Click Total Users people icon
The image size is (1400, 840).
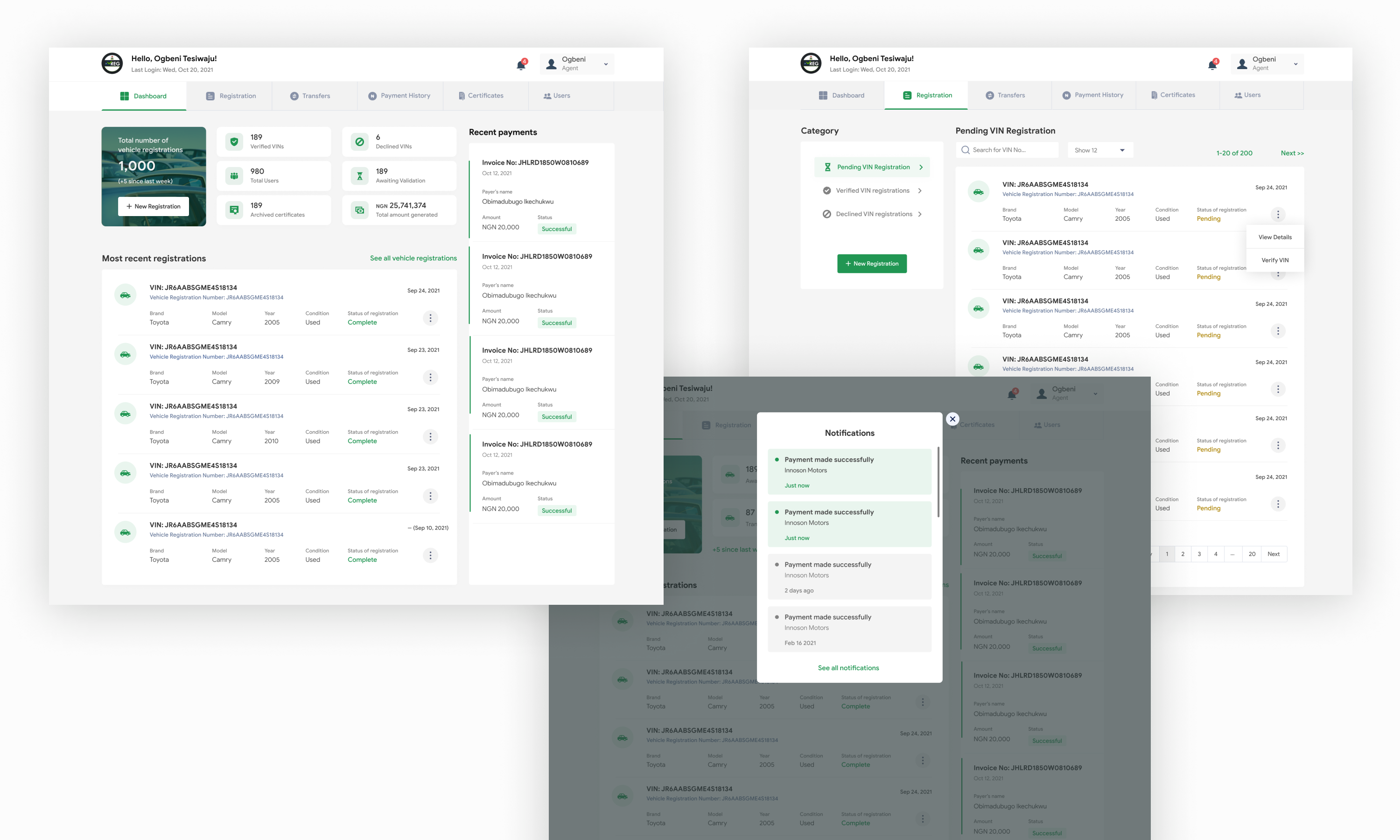coord(234,176)
